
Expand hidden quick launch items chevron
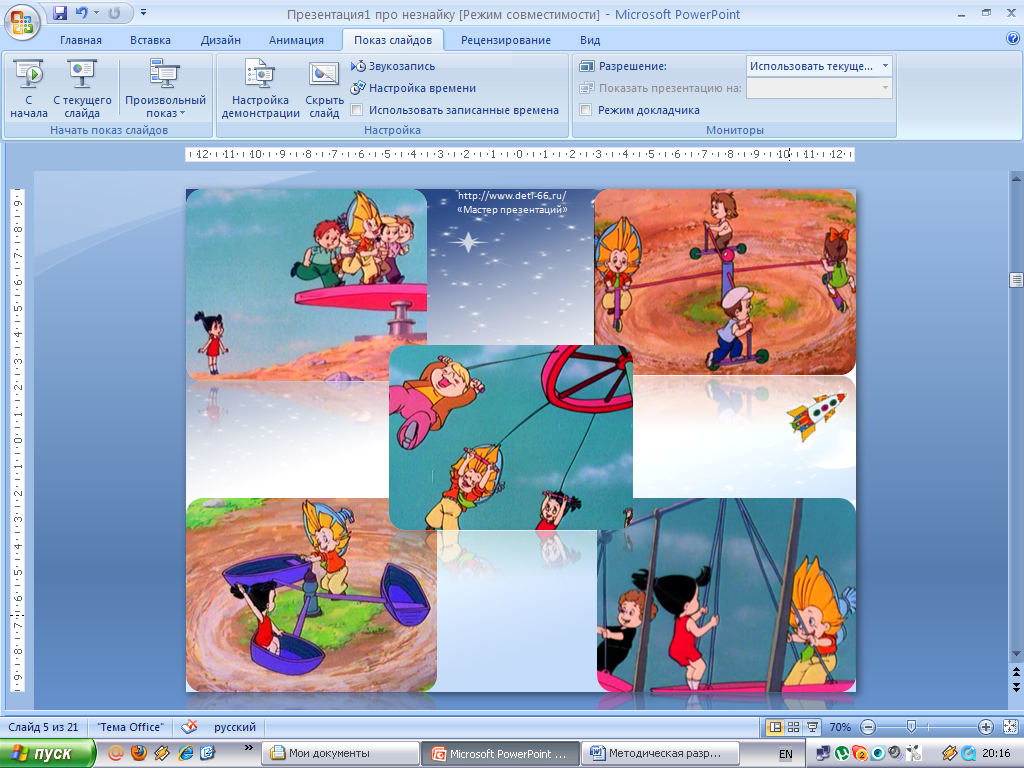pyautogui.click(x=248, y=747)
